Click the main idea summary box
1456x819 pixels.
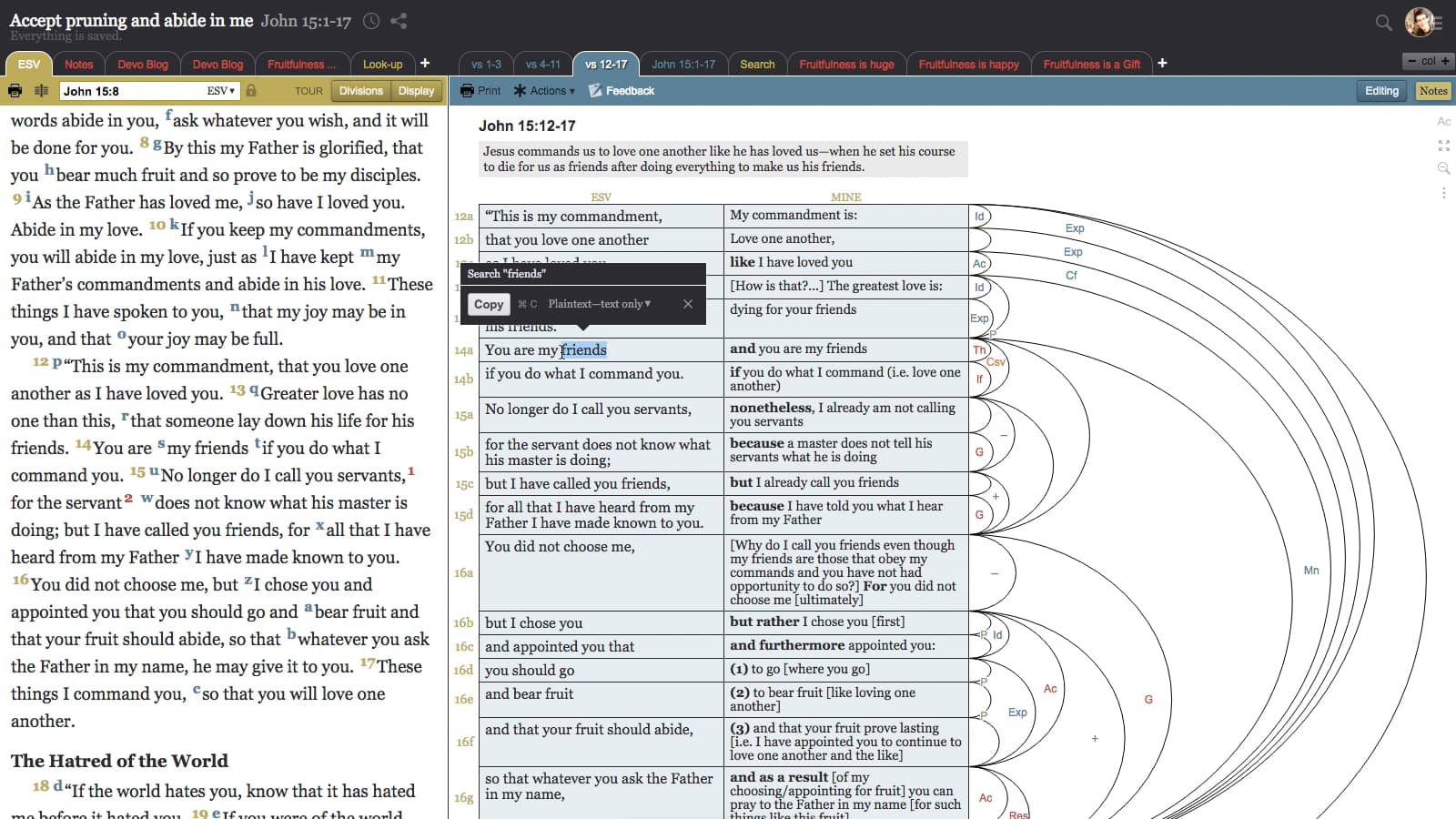(723, 159)
